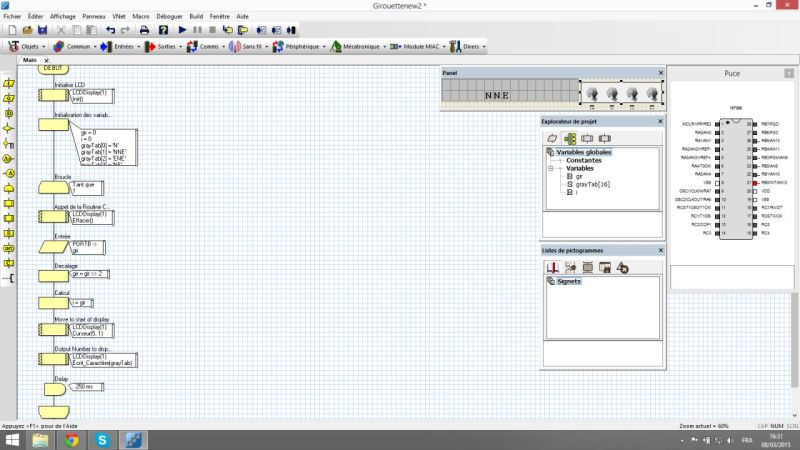The image size is (800, 450).
Task: Open the help question-mark icon
Action: point(163,31)
